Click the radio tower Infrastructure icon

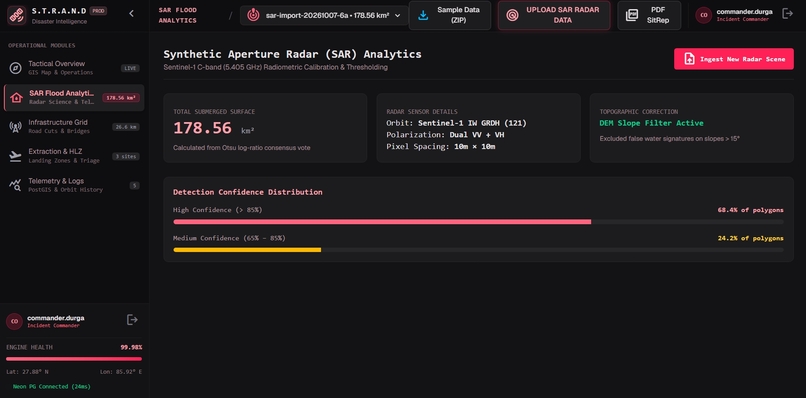point(15,127)
